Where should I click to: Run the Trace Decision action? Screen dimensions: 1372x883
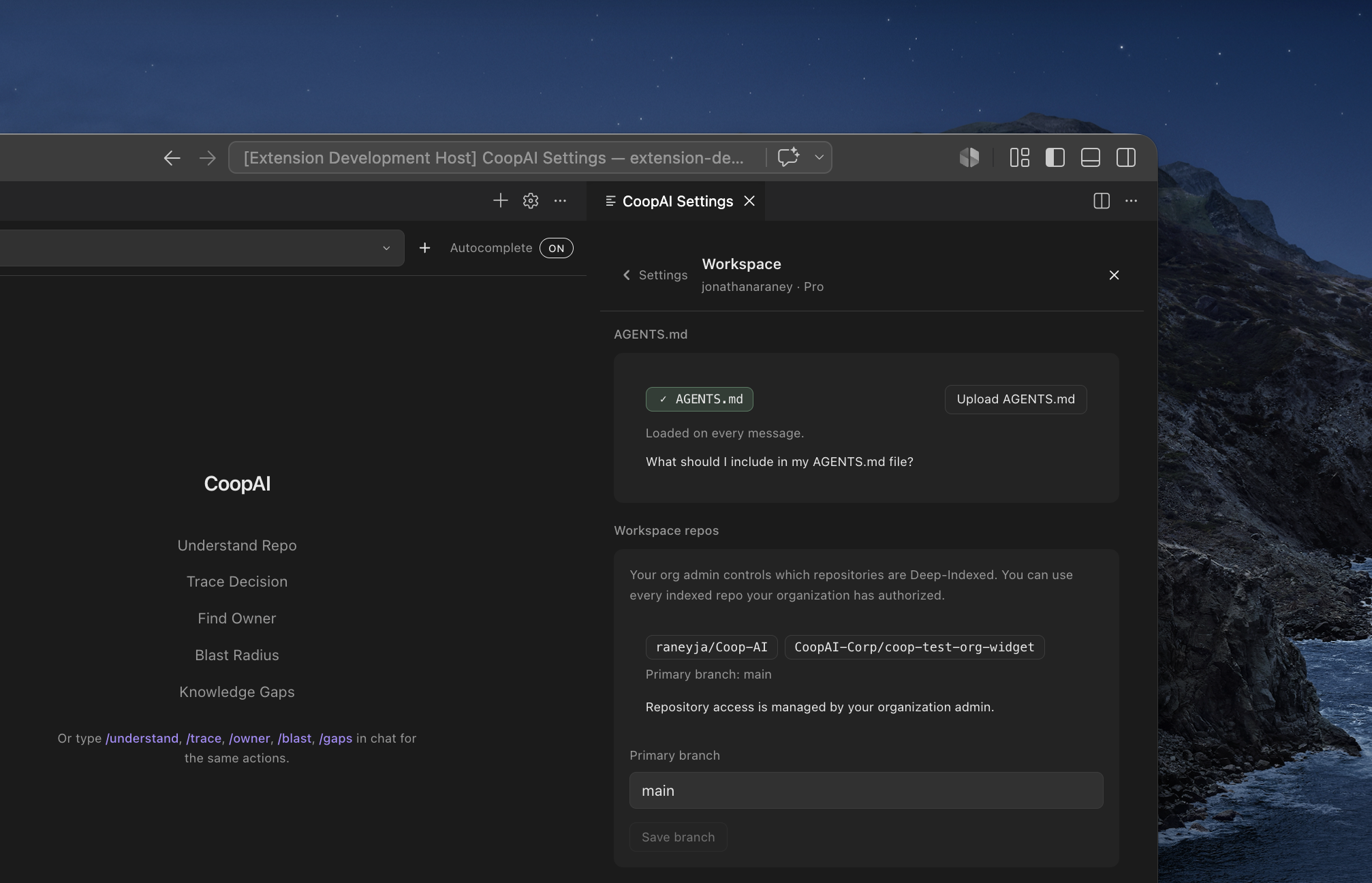coord(237,581)
